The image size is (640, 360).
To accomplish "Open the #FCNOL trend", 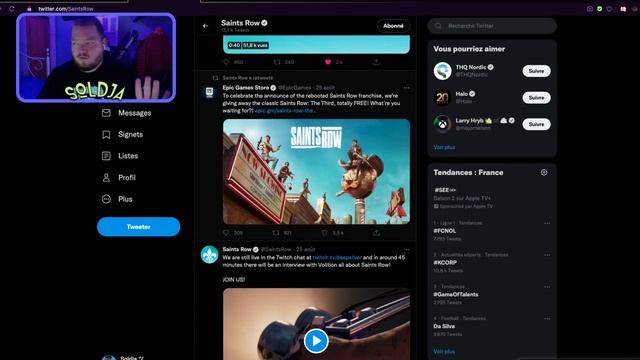I will (x=444, y=231).
